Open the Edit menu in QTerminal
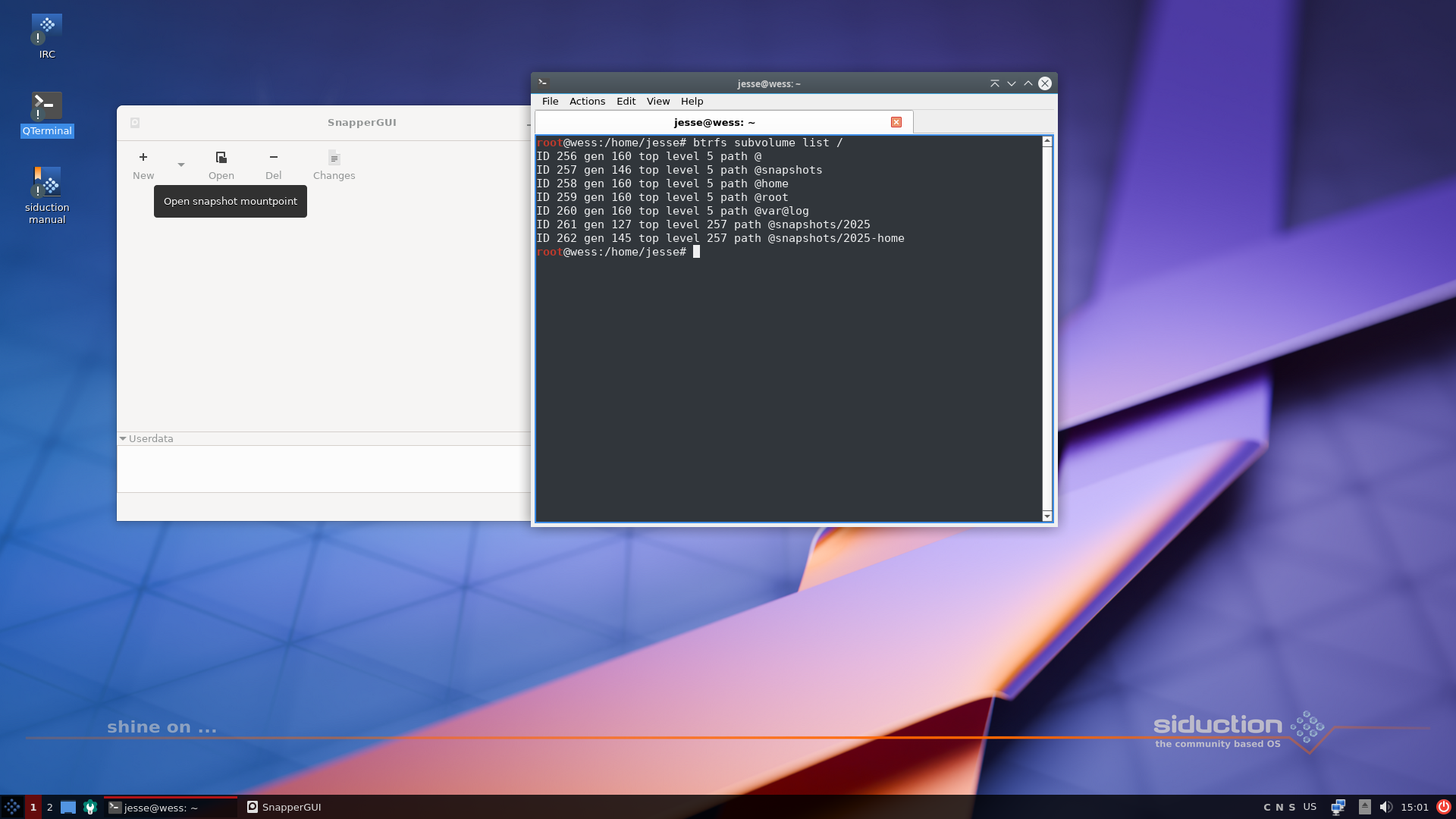Image resolution: width=1456 pixels, height=819 pixels. coord(626,101)
